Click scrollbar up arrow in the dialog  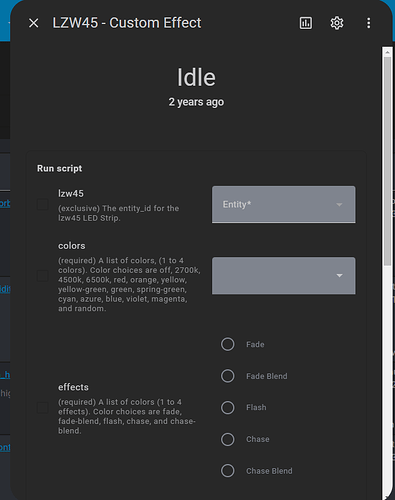click(x=387, y=52)
